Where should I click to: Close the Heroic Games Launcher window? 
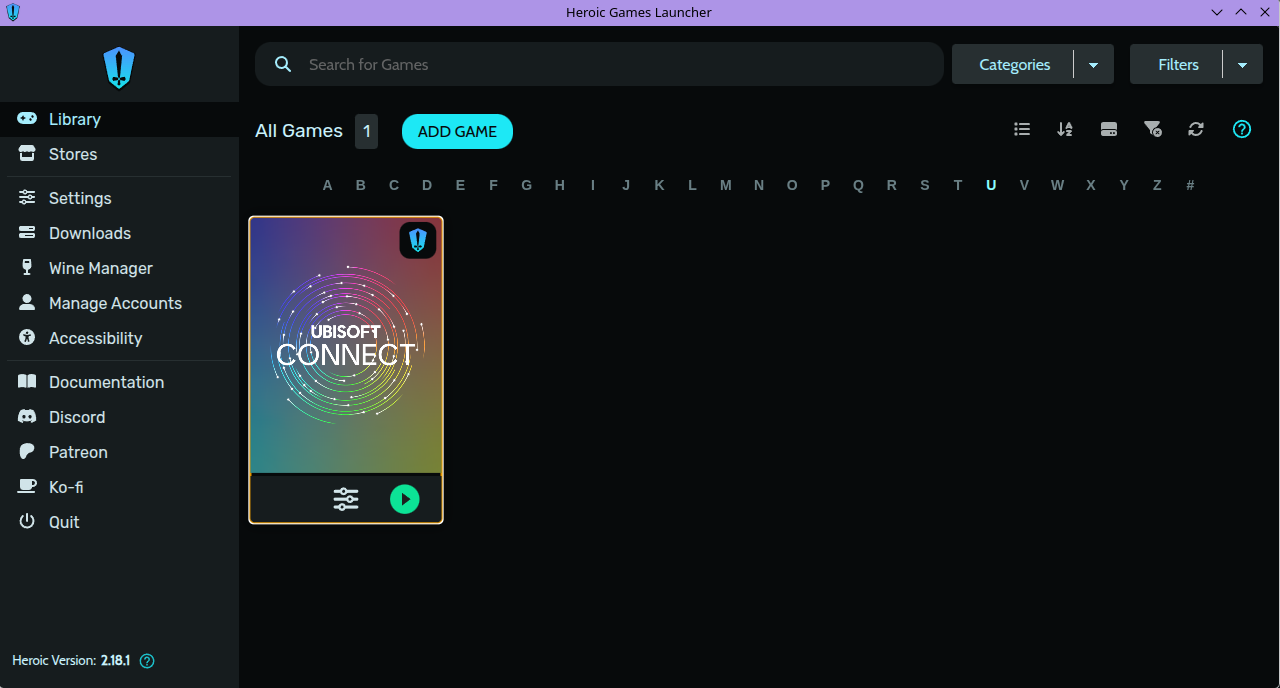1264,12
